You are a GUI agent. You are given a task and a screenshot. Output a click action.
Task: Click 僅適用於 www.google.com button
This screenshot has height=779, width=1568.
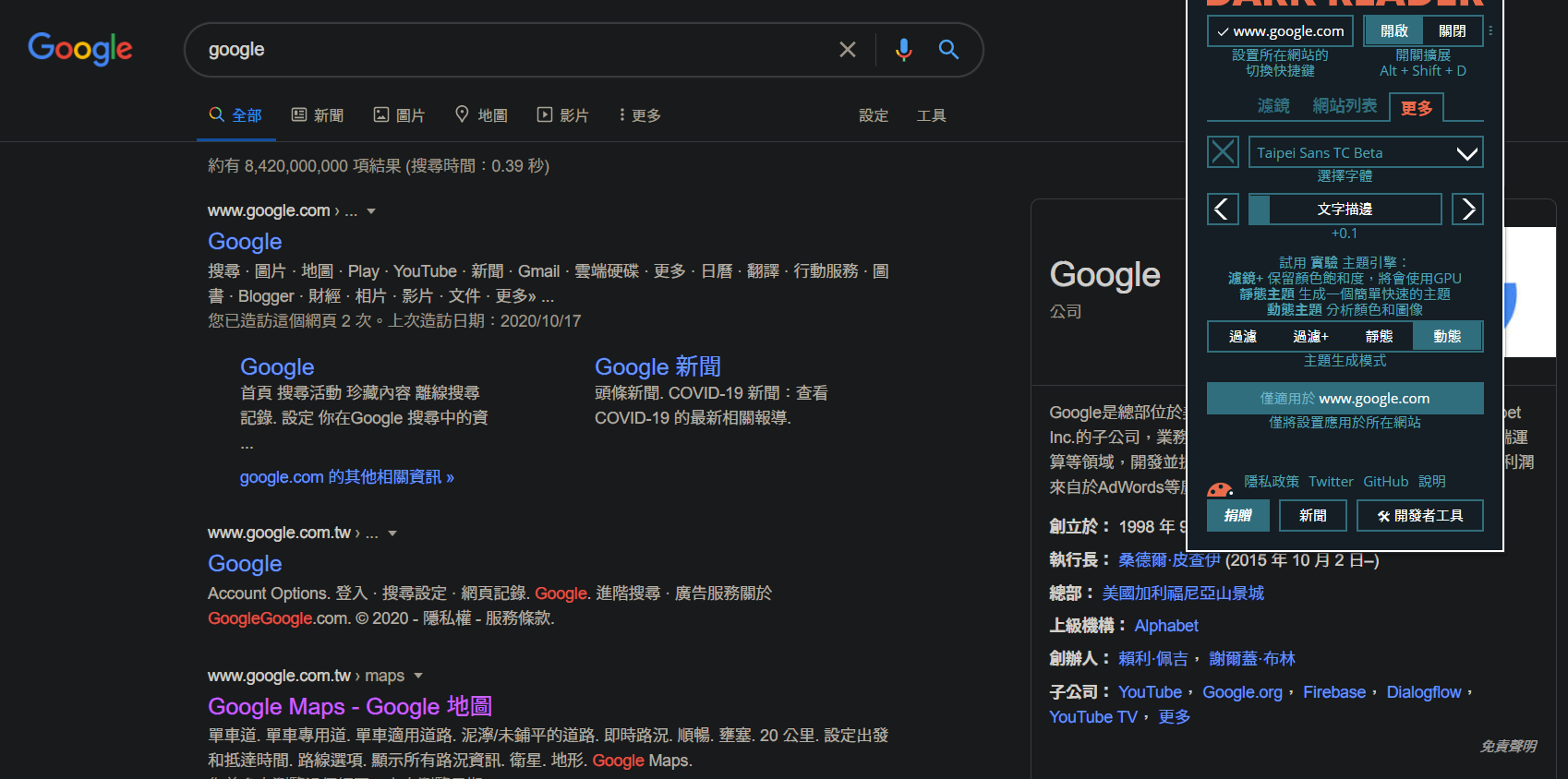pyautogui.click(x=1345, y=399)
